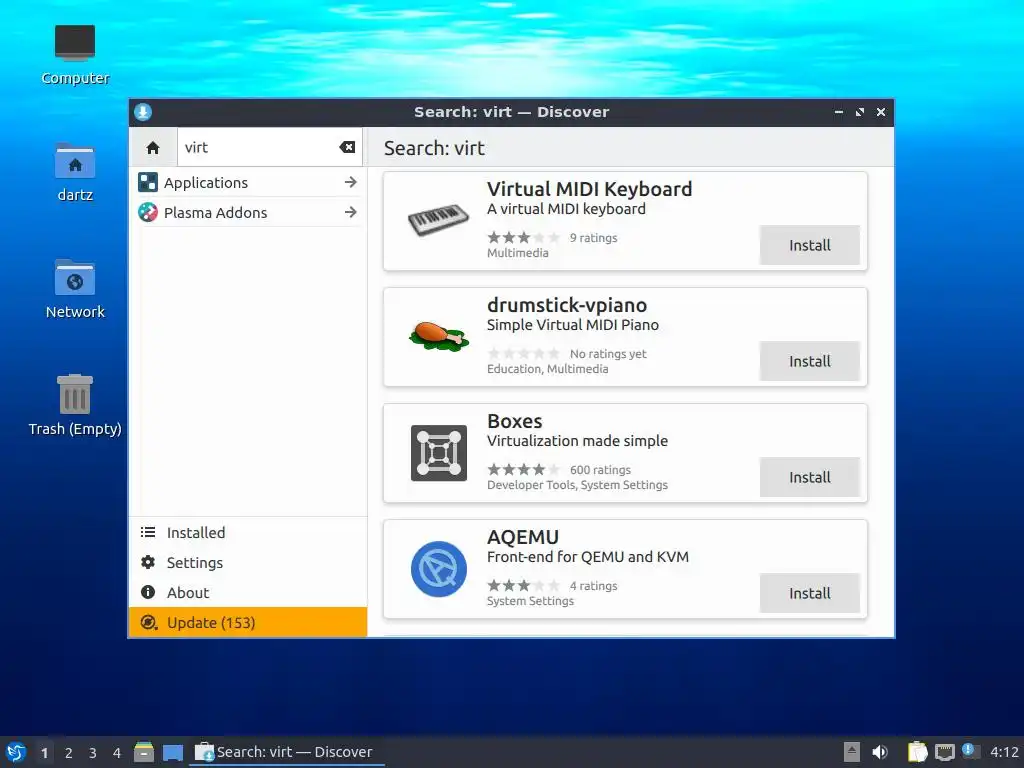Screen dimensions: 1024x768
Task: Click the Settings gear icon
Action: 148,562
